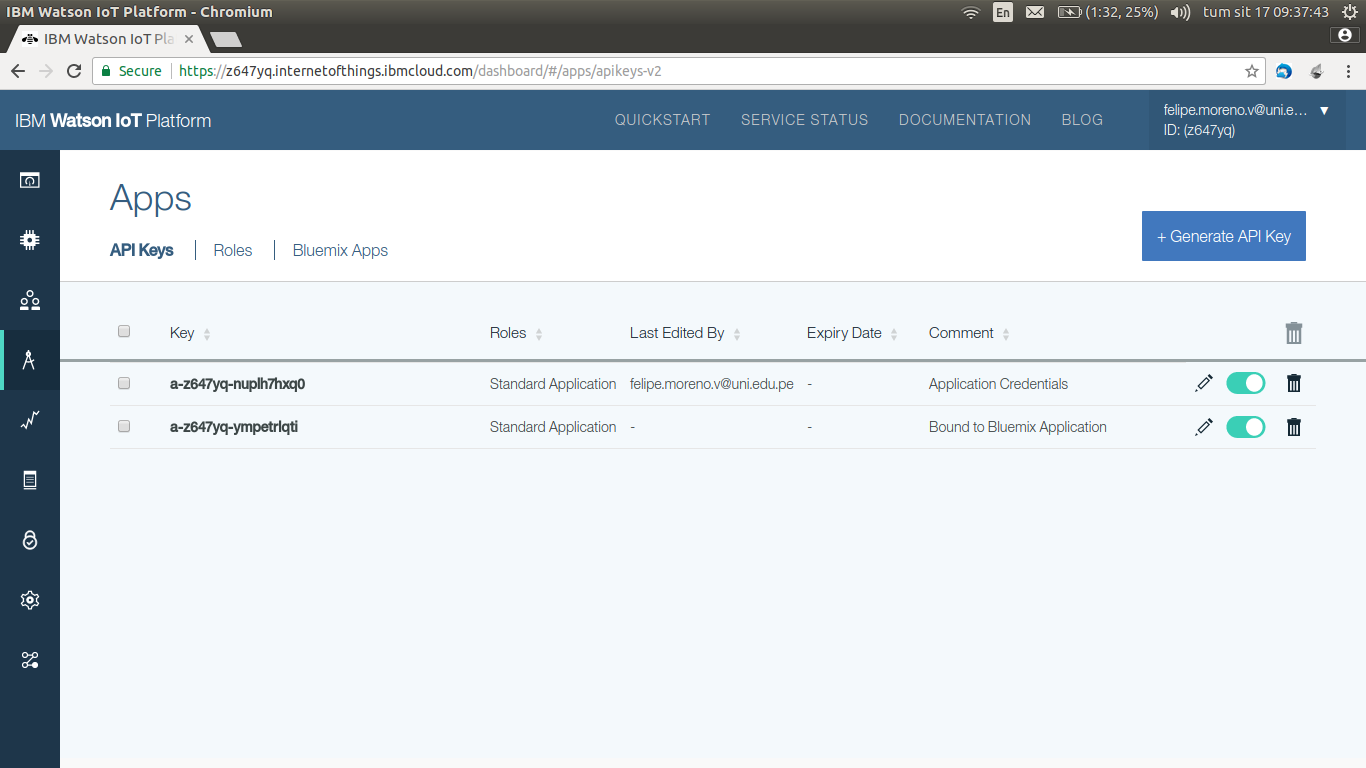This screenshot has width=1366, height=768.
Task: Click the header trash icon for bulk delete
Action: coord(1294,333)
